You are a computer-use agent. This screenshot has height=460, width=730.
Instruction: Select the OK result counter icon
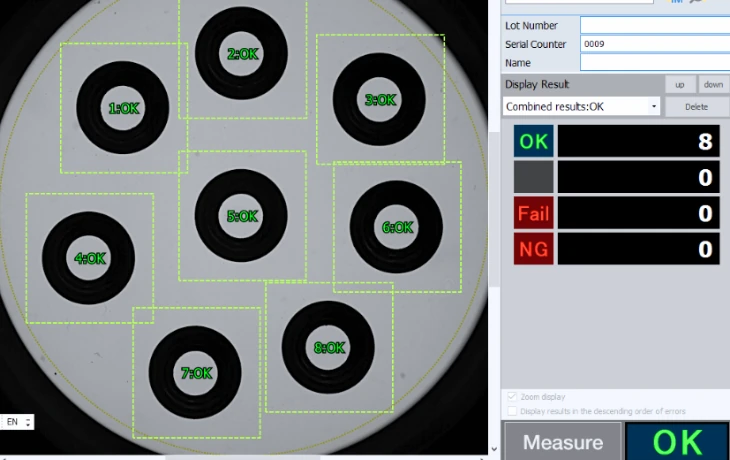[x=533, y=141]
